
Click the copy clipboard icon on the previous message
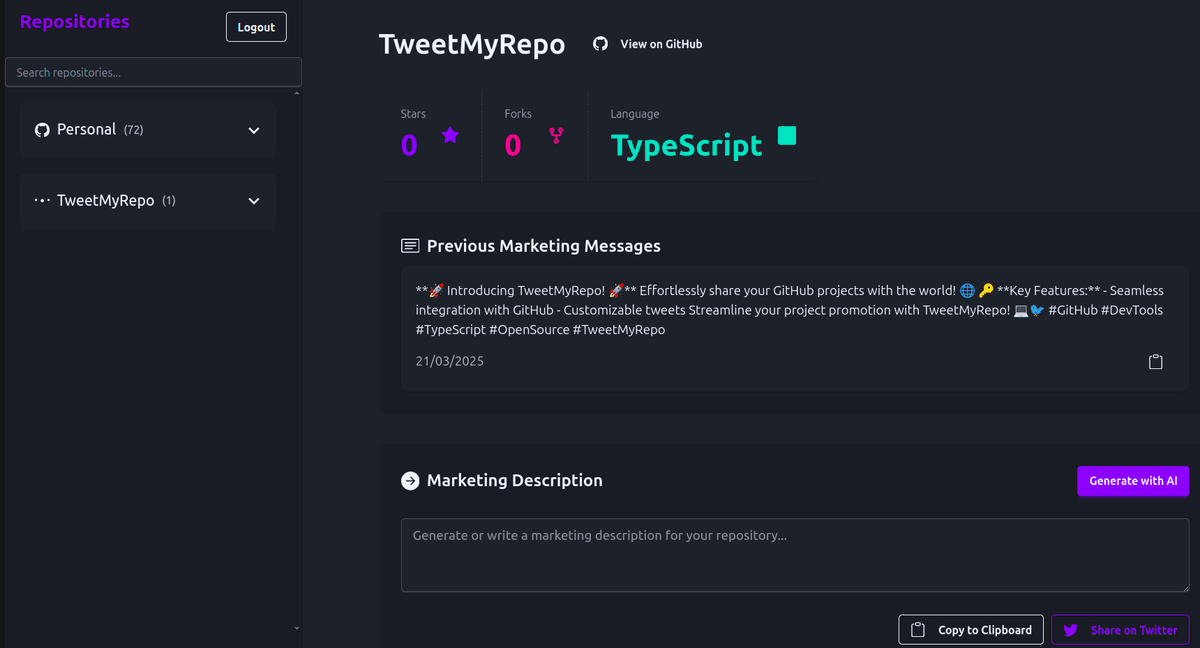1155,361
